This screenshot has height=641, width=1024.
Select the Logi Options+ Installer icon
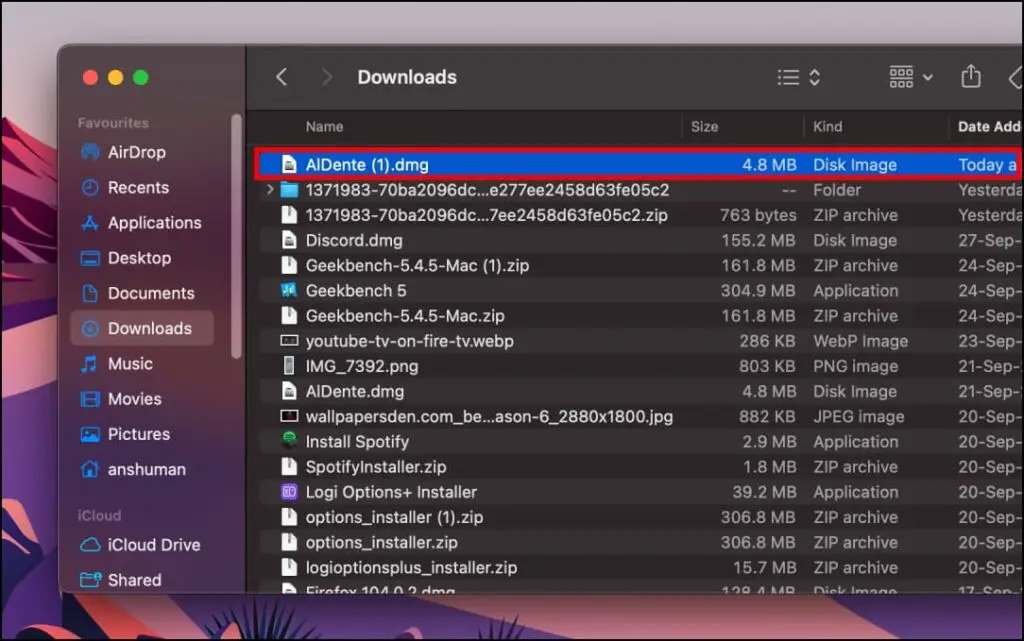coord(289,492)
